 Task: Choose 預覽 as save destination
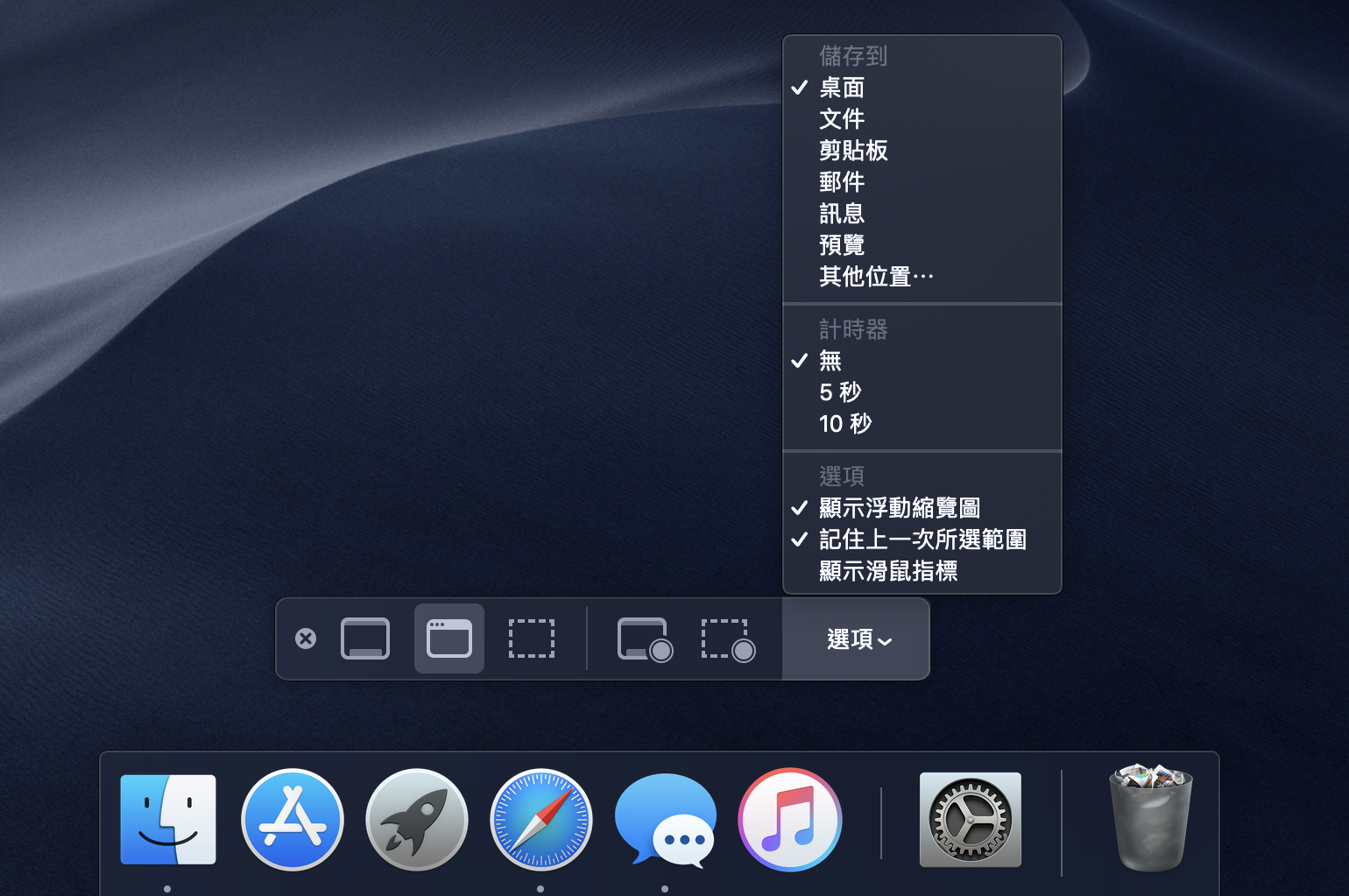click(x=922, y=245)
